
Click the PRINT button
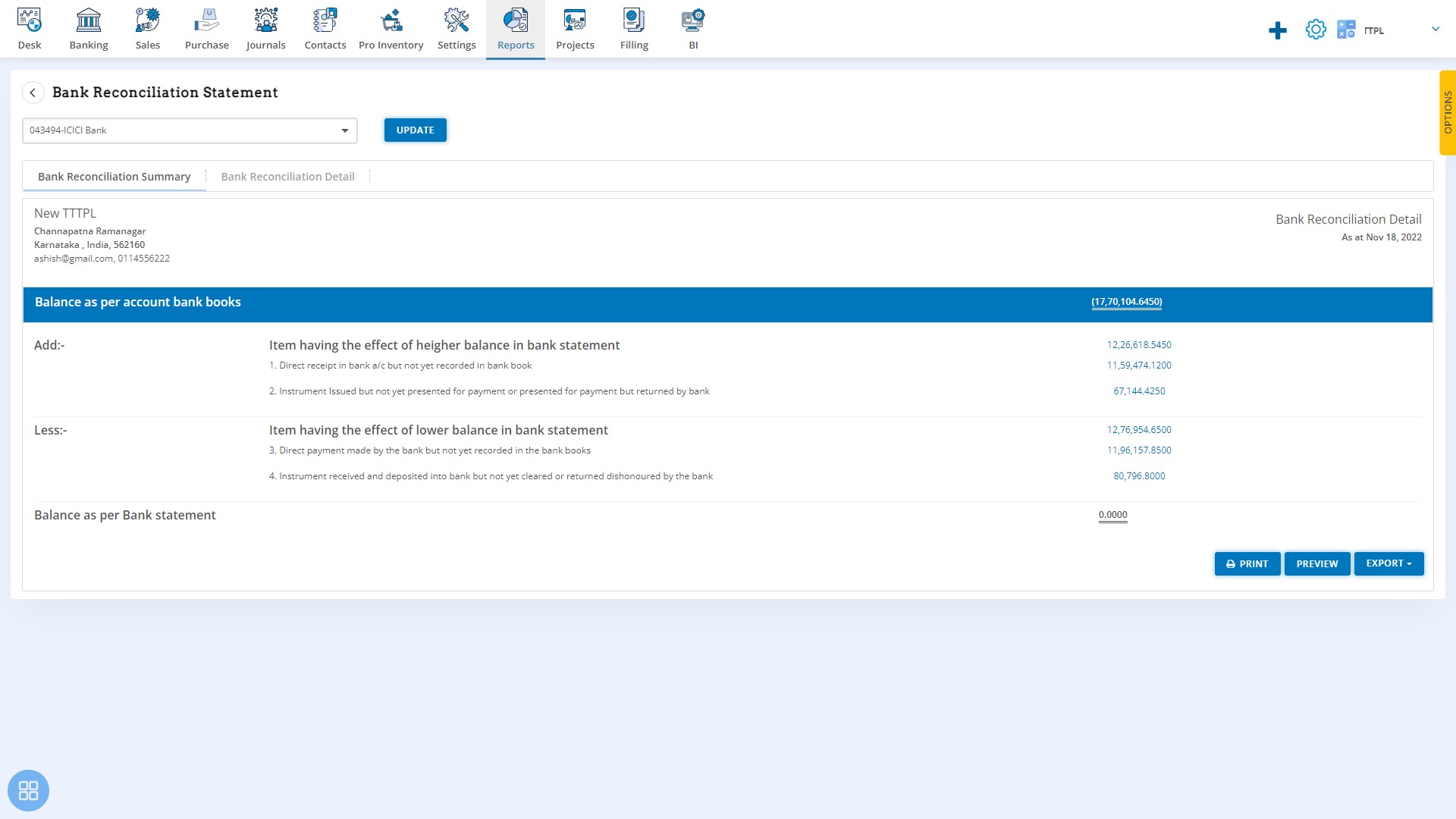click(x=1247, y=563)
